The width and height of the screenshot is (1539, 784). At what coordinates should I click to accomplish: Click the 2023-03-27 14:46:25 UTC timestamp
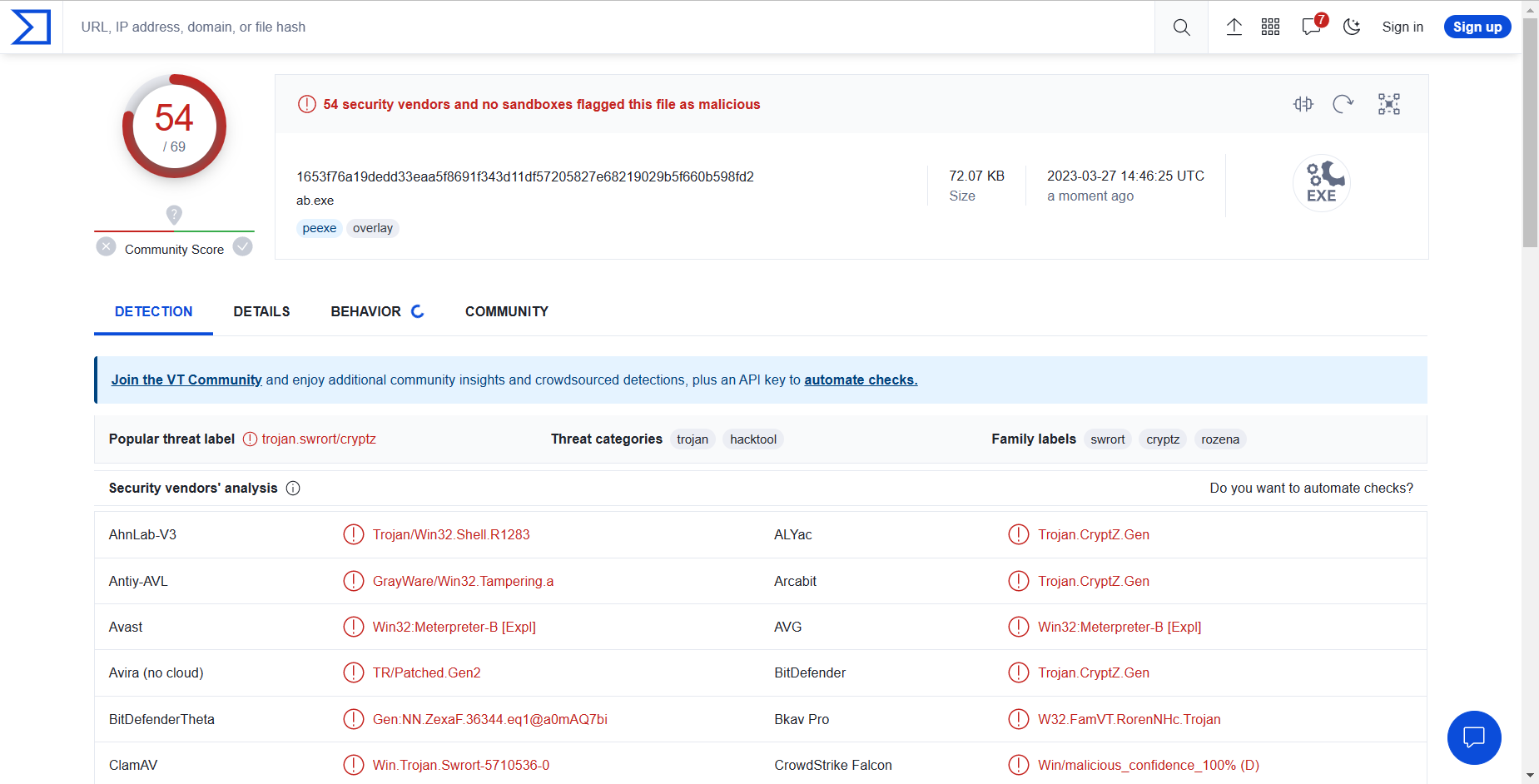1126,176
